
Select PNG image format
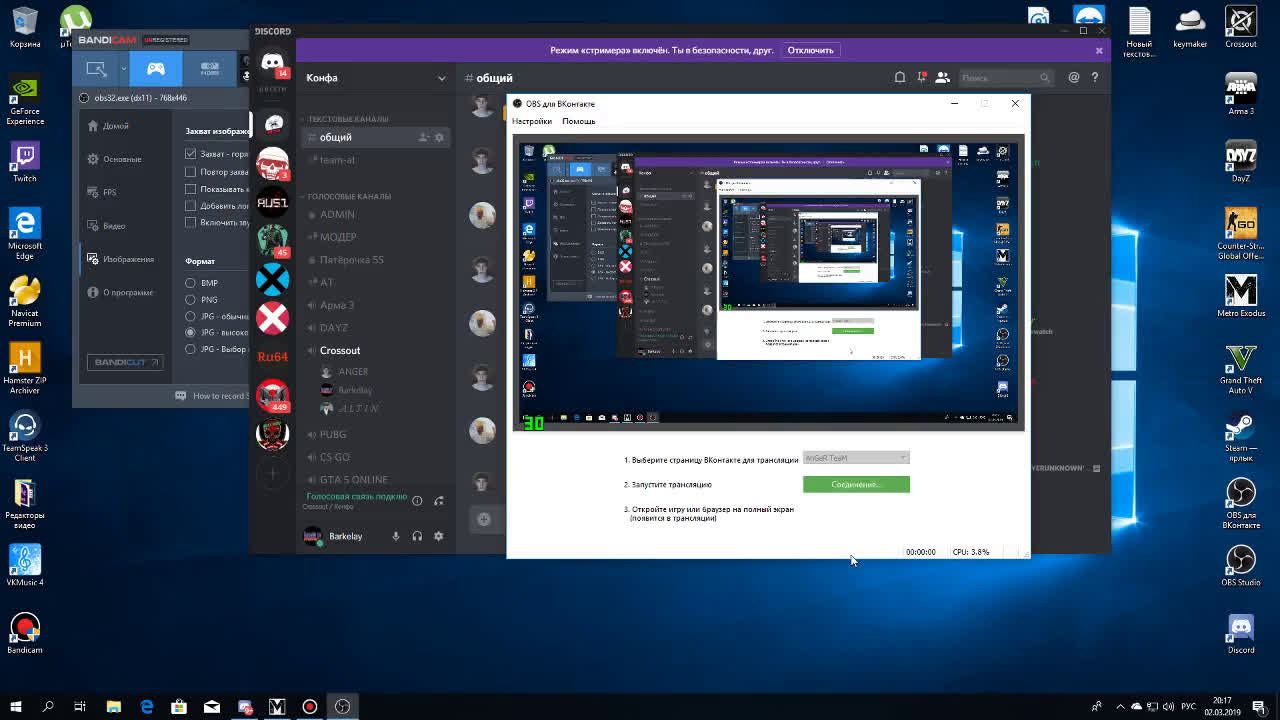[x=190, y=299]
